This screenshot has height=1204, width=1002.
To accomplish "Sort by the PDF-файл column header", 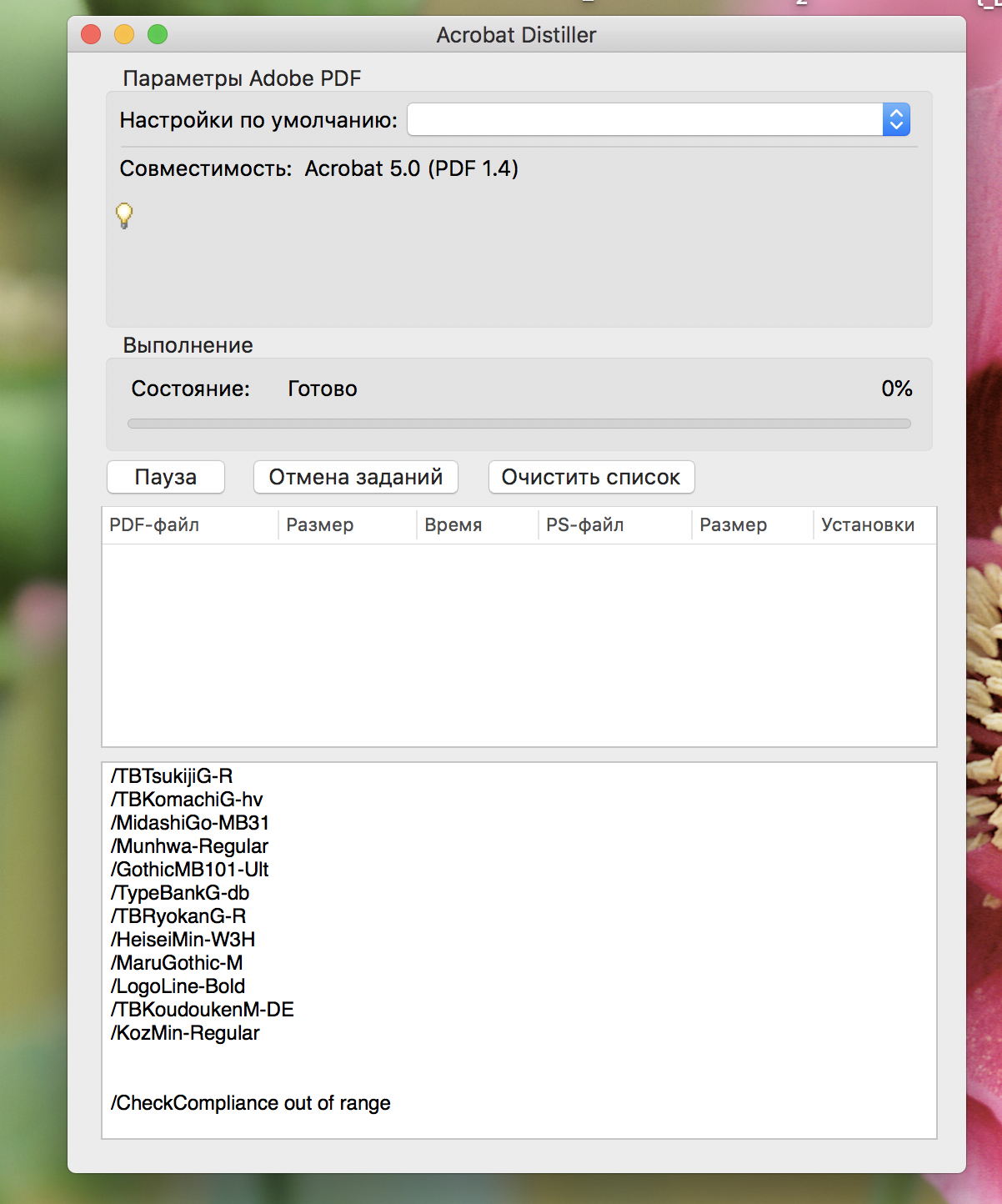I will coord(190,525).
